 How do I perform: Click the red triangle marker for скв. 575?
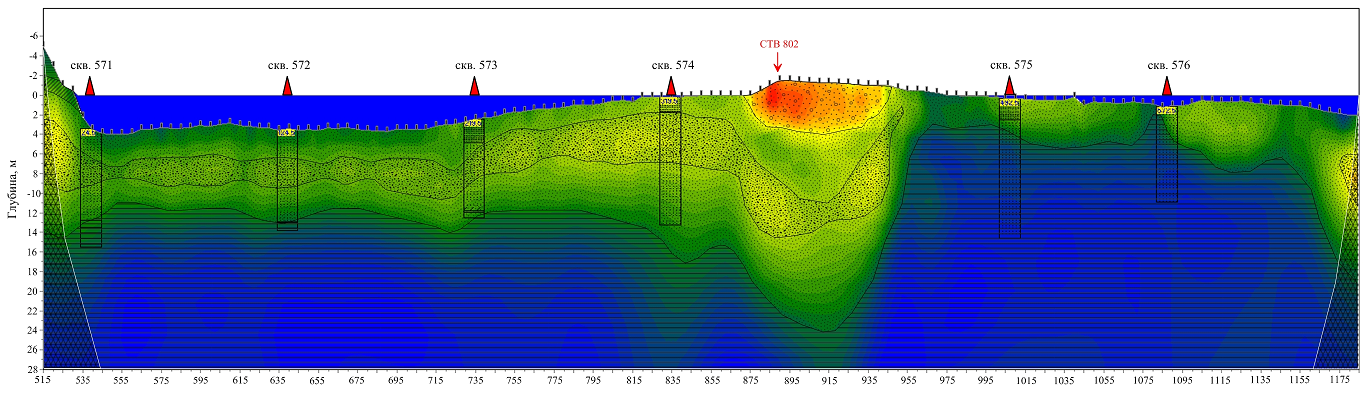tap(1009, 86)
